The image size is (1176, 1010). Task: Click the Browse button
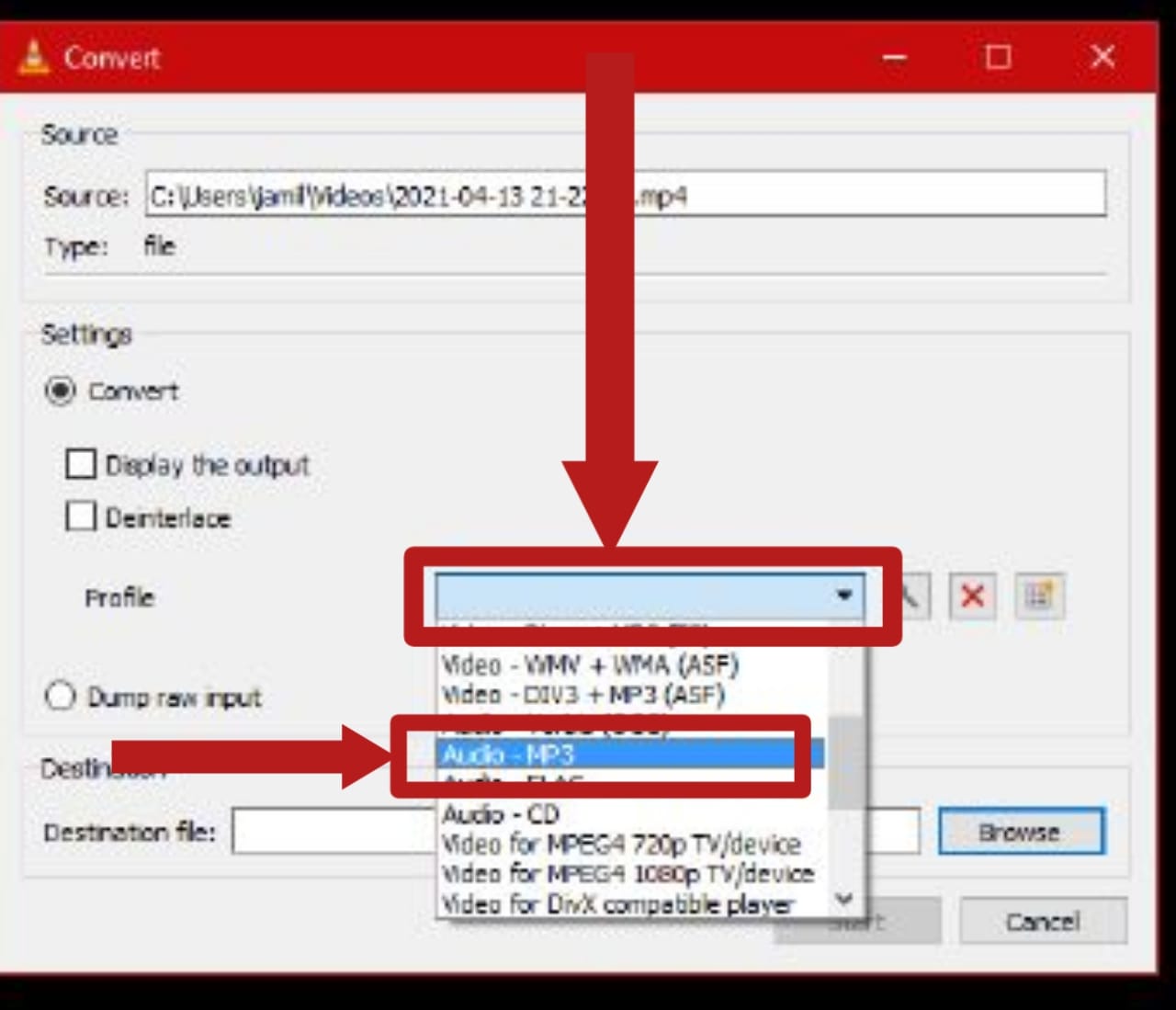[x=1021, y=832]
